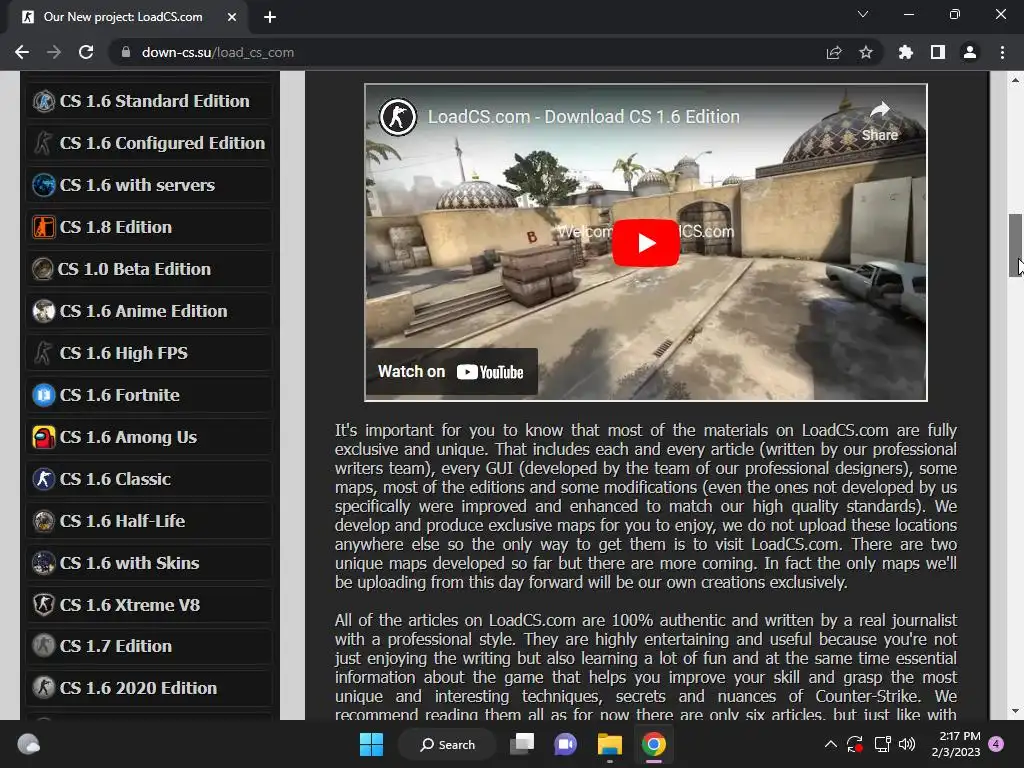1024x768 pixels.
Task: Open CS 1.6 with Skins text link
Action: [129, 563]
